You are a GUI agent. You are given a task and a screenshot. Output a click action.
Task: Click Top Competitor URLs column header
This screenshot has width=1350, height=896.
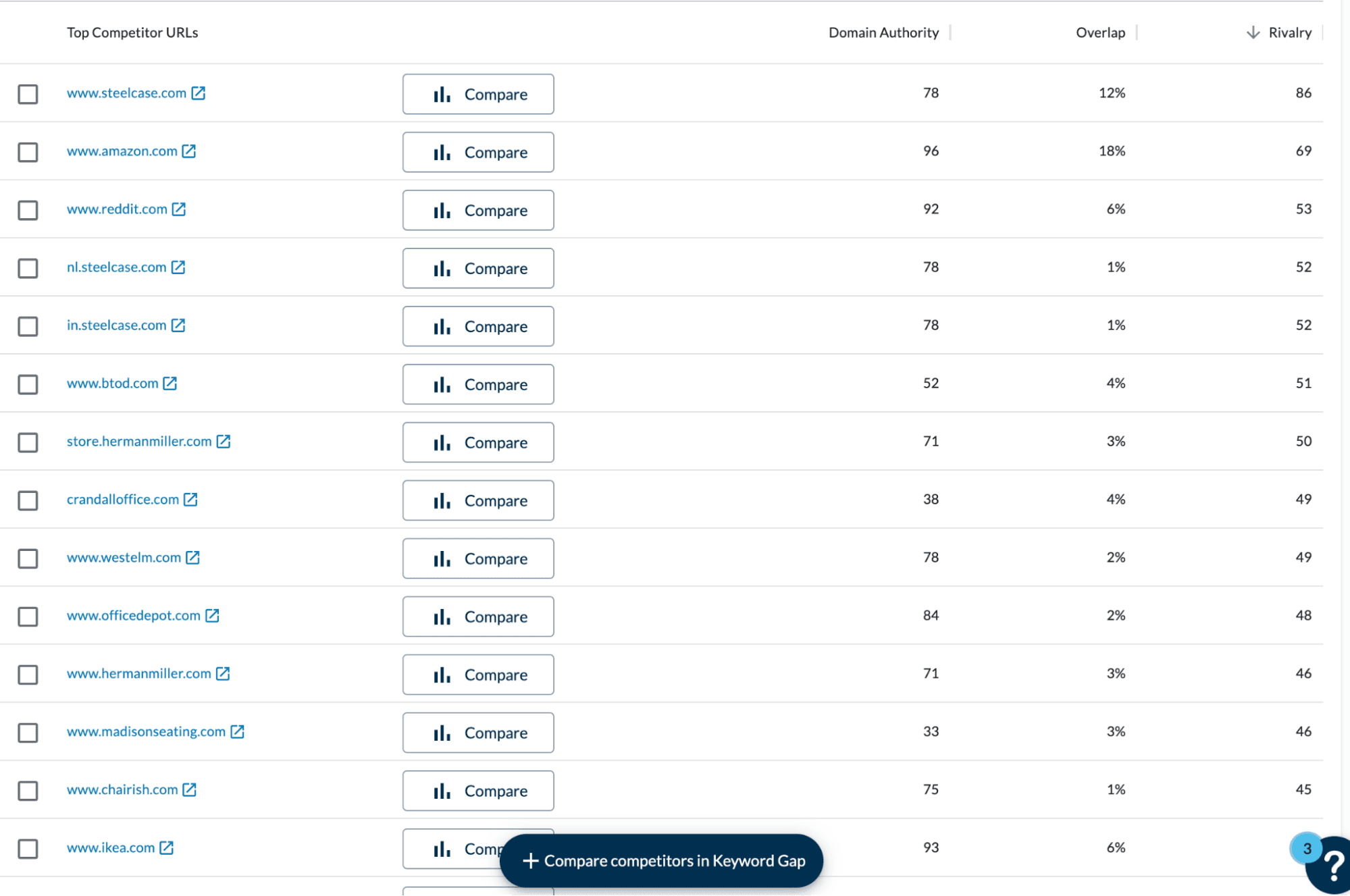pos(132,32)
